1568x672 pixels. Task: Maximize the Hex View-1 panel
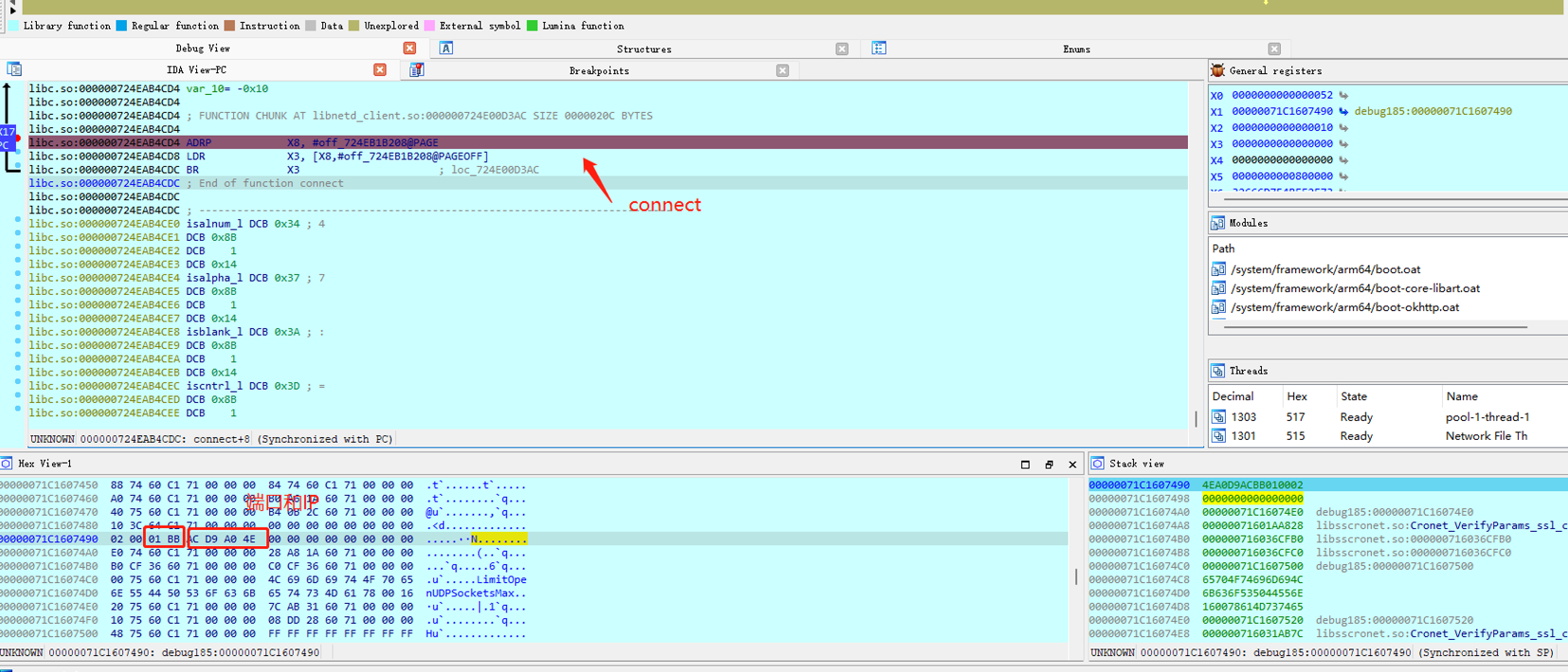(1025, 464)
